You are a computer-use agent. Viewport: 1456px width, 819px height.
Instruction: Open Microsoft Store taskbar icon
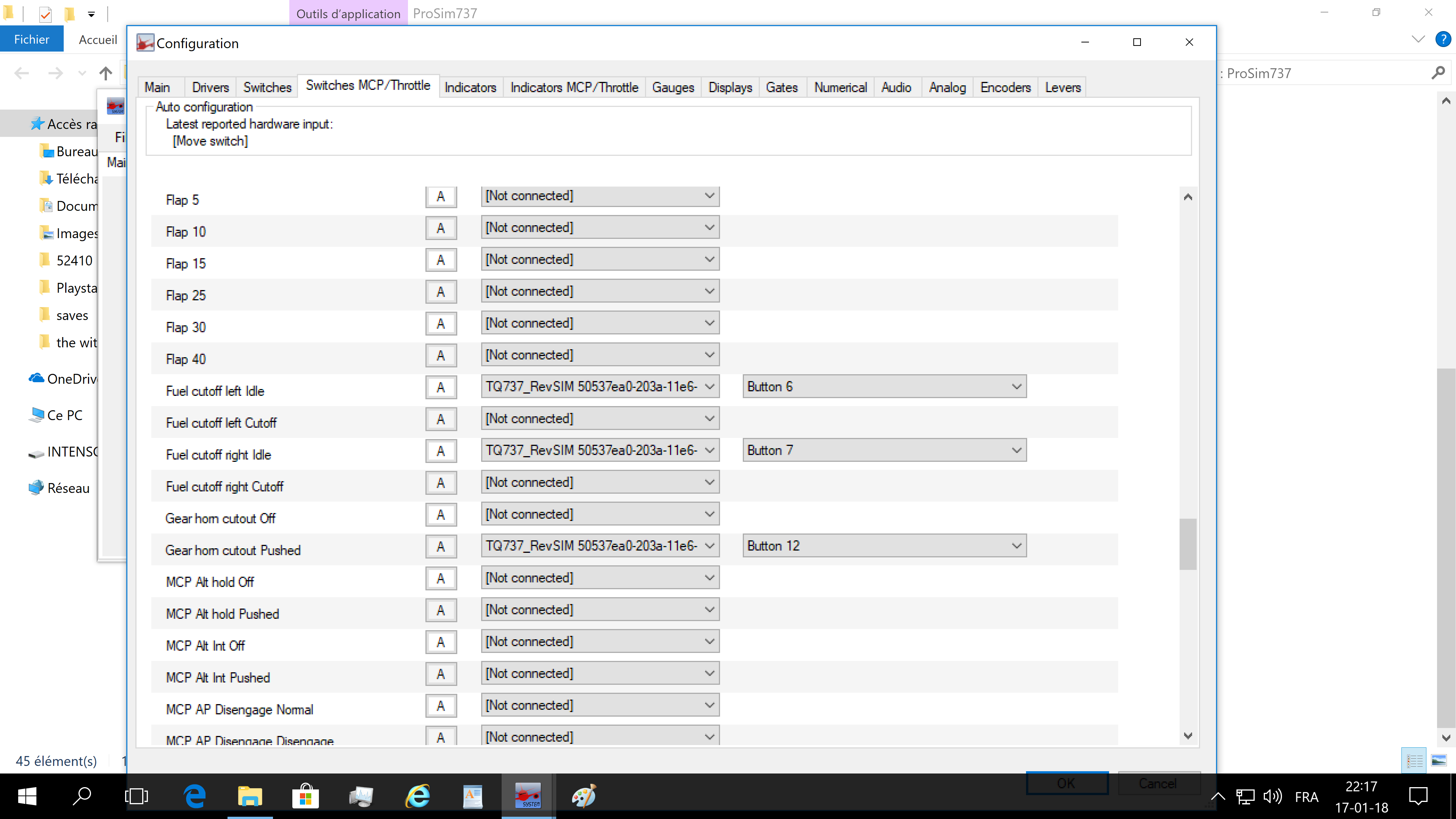click(x=305, y=796)
